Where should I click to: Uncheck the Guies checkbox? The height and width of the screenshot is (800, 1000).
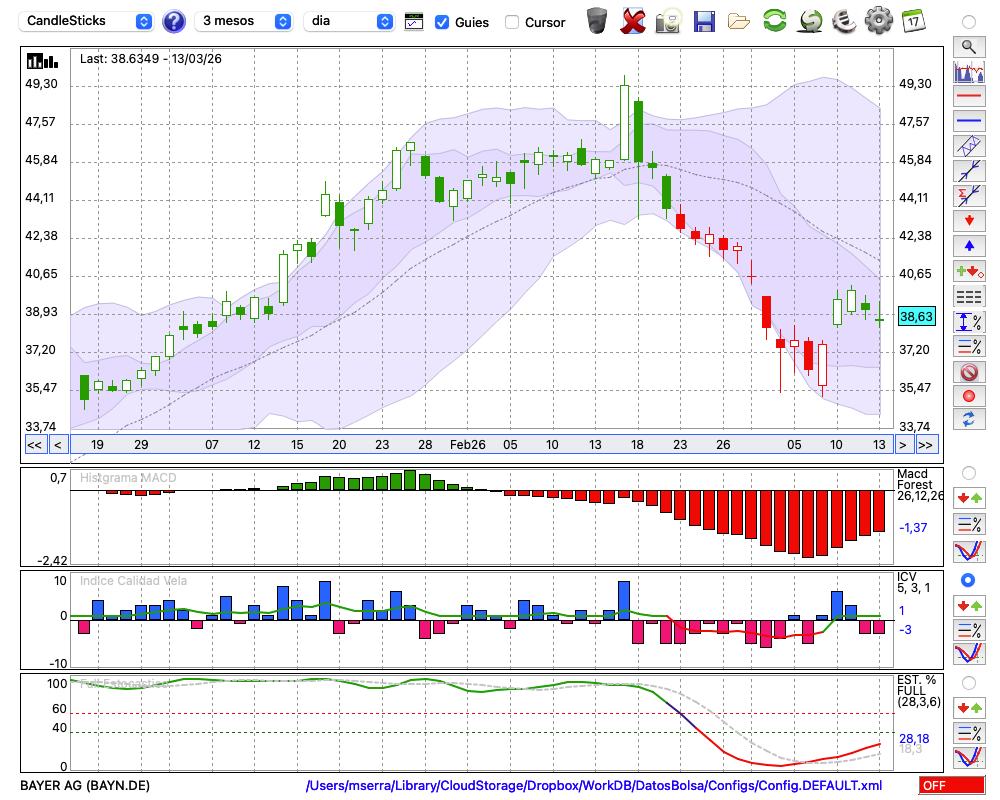tap(442, 22)
